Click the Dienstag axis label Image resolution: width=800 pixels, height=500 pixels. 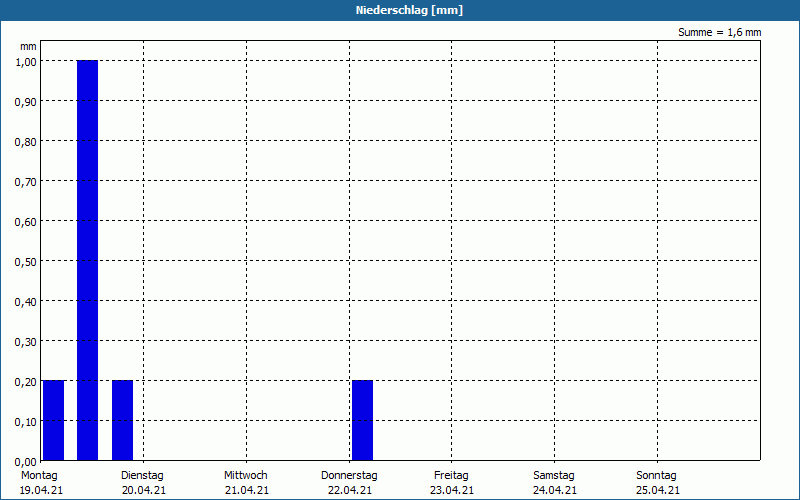pos(142,476)
